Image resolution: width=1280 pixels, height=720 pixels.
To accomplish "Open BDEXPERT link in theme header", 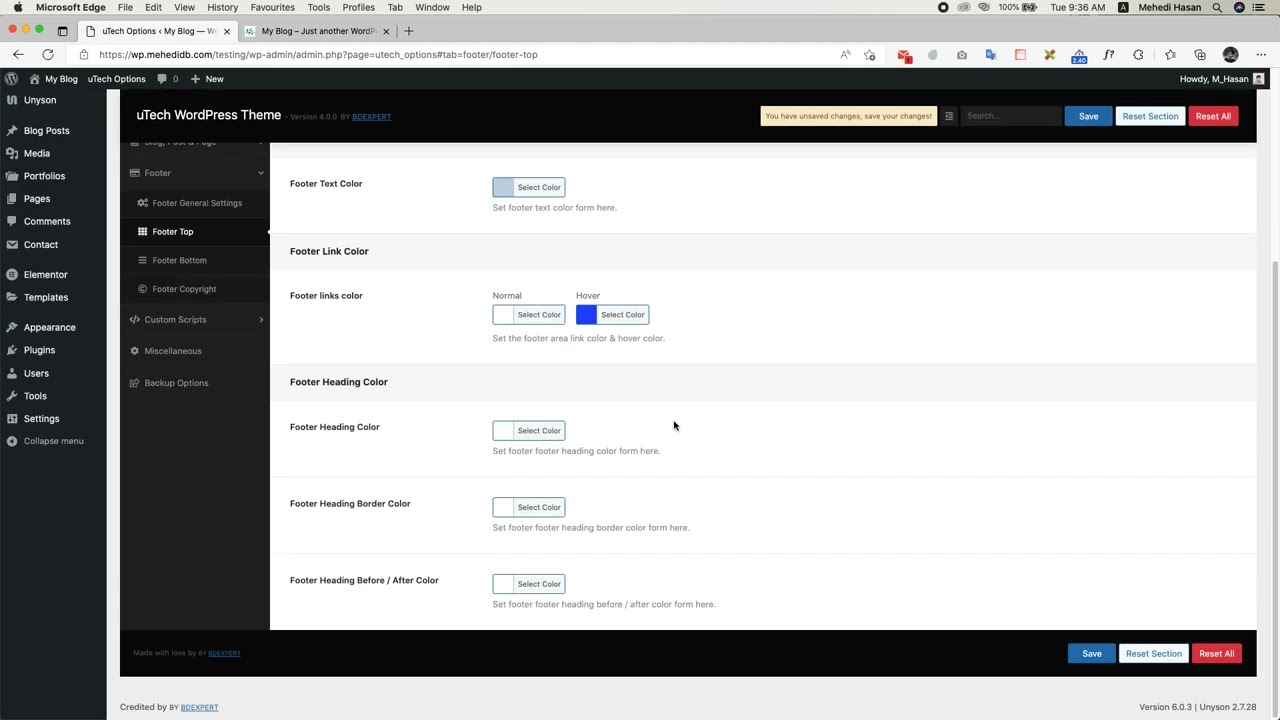I will (x=371, y=117).
